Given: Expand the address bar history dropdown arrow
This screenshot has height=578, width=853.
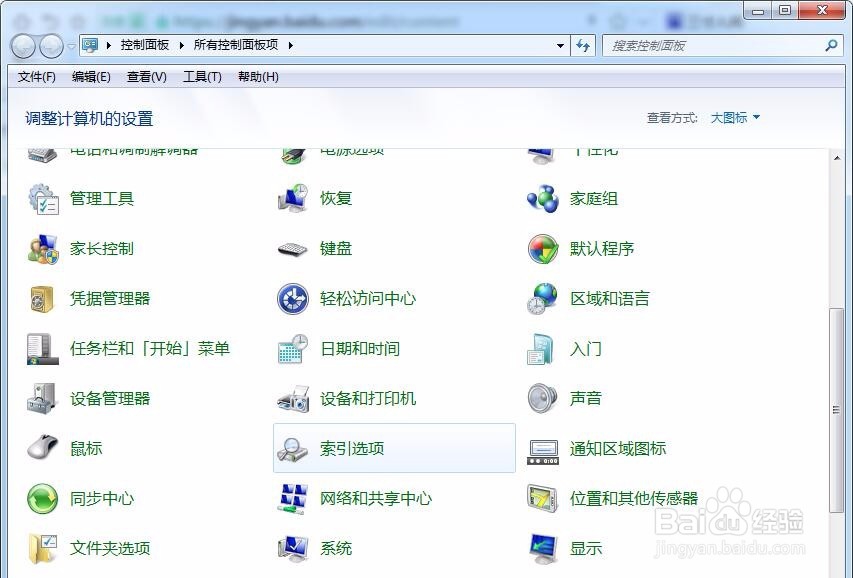Looking at the screenshot, I should tap(560, 46).
